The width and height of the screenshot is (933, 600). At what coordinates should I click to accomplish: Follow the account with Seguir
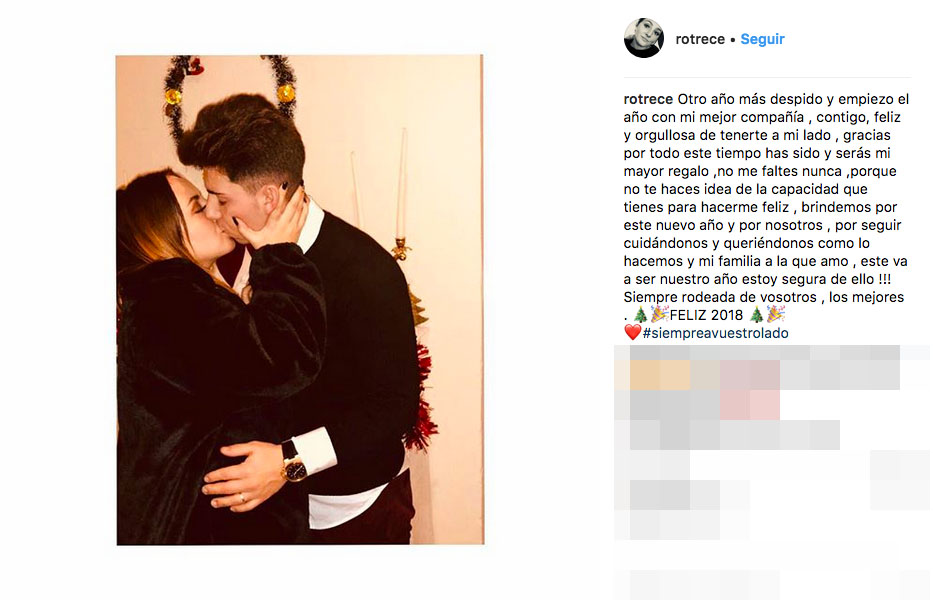[x=762, y=39]
